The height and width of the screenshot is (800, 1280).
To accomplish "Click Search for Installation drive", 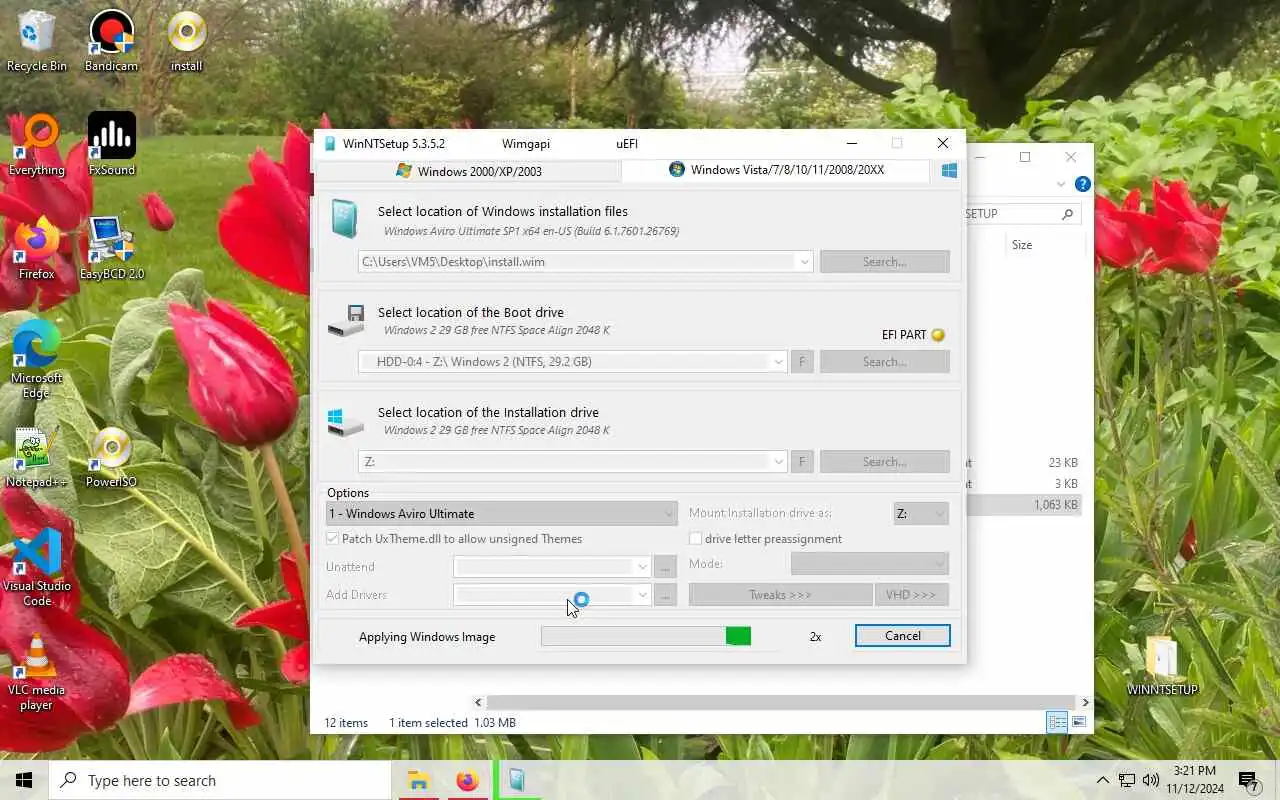I will coord(885,462).
